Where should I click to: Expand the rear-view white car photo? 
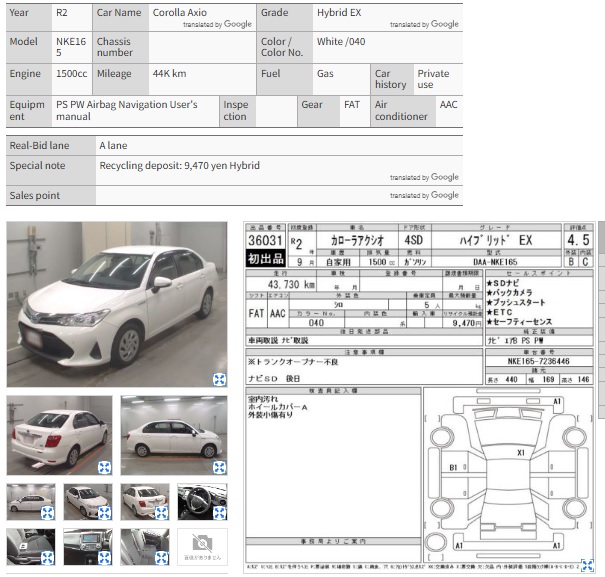coord(104,467)
